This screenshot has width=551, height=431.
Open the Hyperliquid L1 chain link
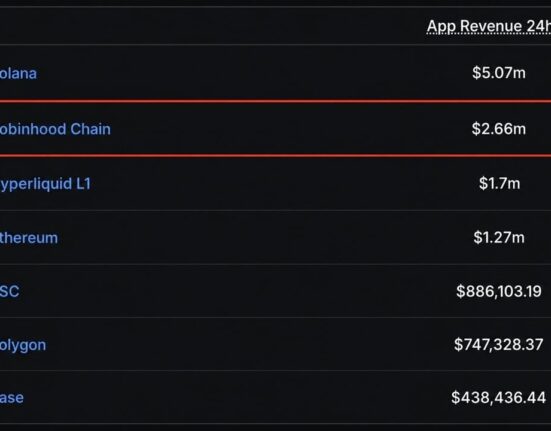[x=45, y=184]
